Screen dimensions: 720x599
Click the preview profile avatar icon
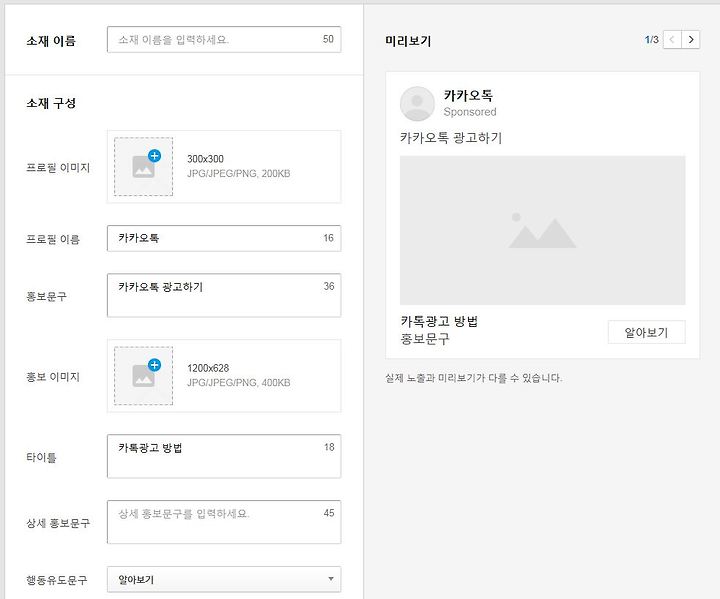(x=417, y=104)
